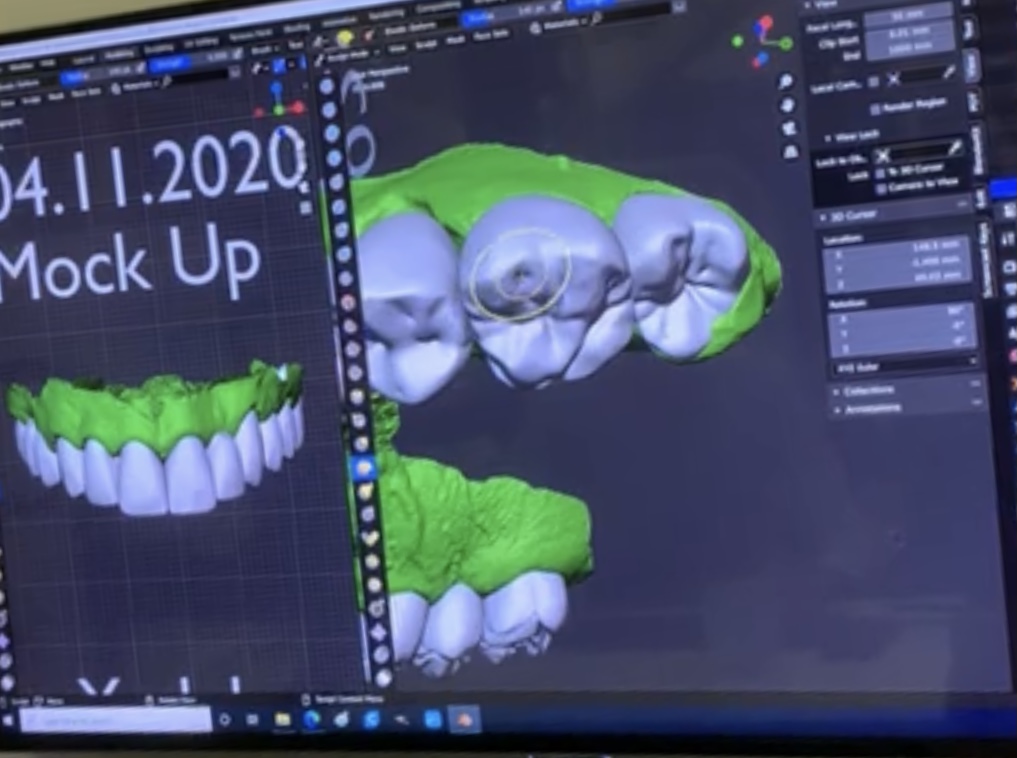The width and height of the screenshot is (1017, 758).
Task: Select the Blob sculpt brush tool
Action: coord(344,254)
